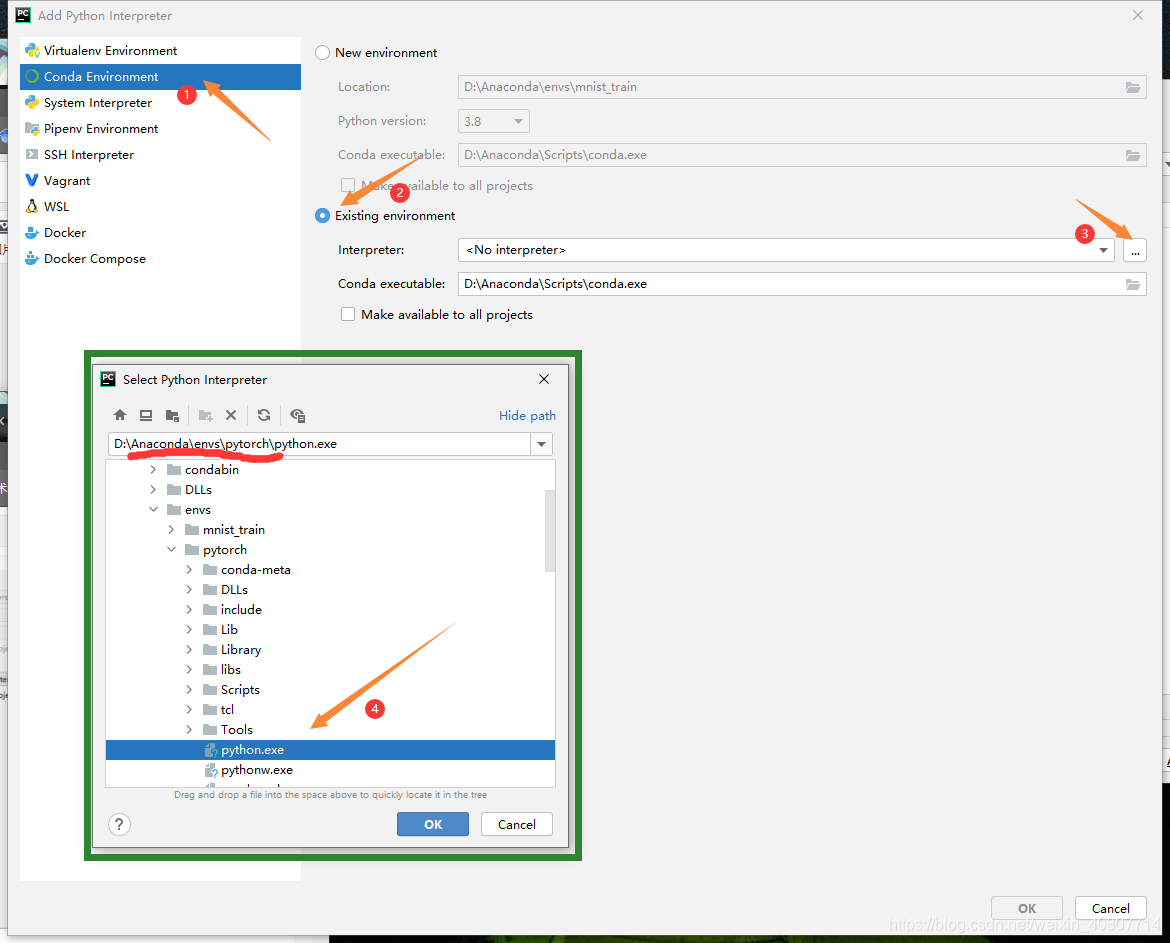Select System Interpreter in sidebar
This screenshot has width=1170, height=943.
point(160,103)
